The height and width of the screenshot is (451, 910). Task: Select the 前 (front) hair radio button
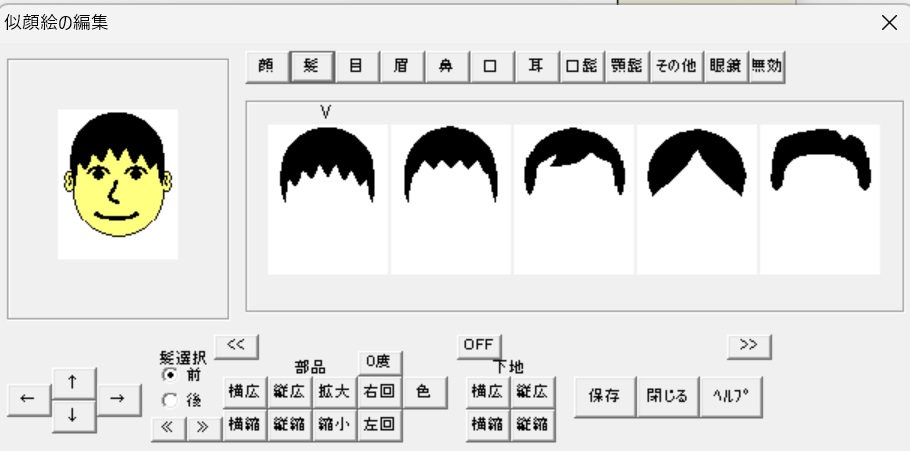point(169,374)
